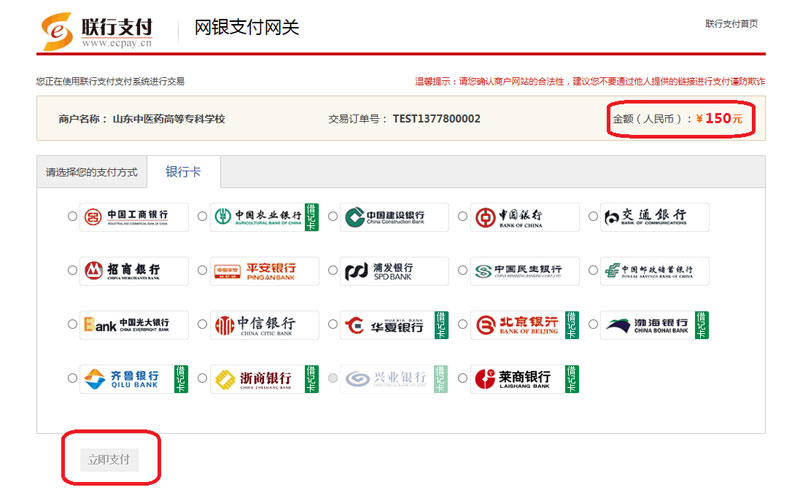Click the China Zheshang Bank logo
The image size is (800, 498).
[x=264, y=379]
